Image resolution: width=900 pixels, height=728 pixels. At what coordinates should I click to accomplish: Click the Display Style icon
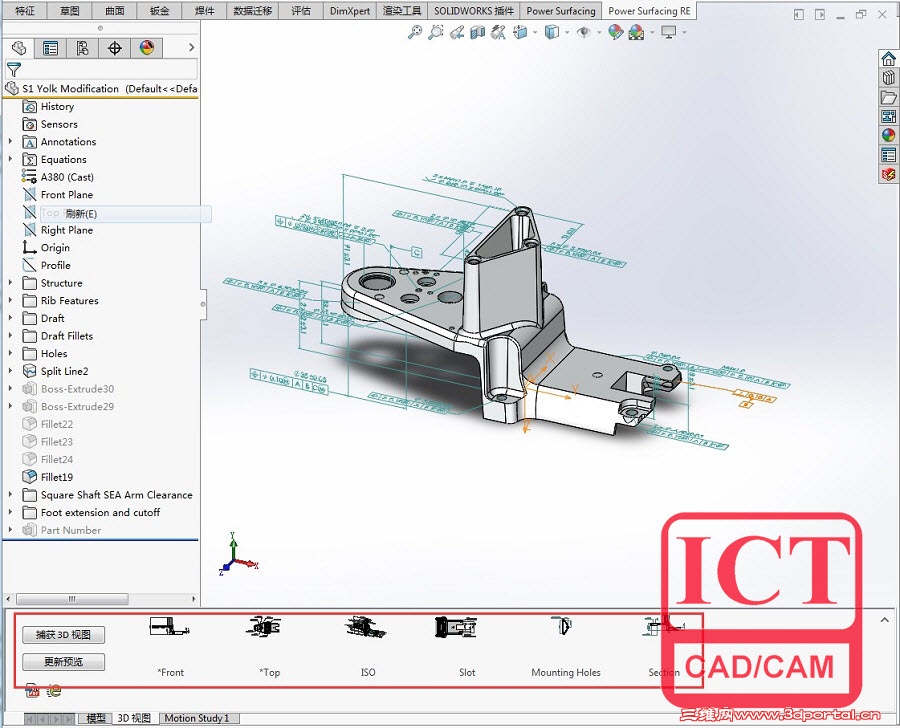(x=552, y=32)
